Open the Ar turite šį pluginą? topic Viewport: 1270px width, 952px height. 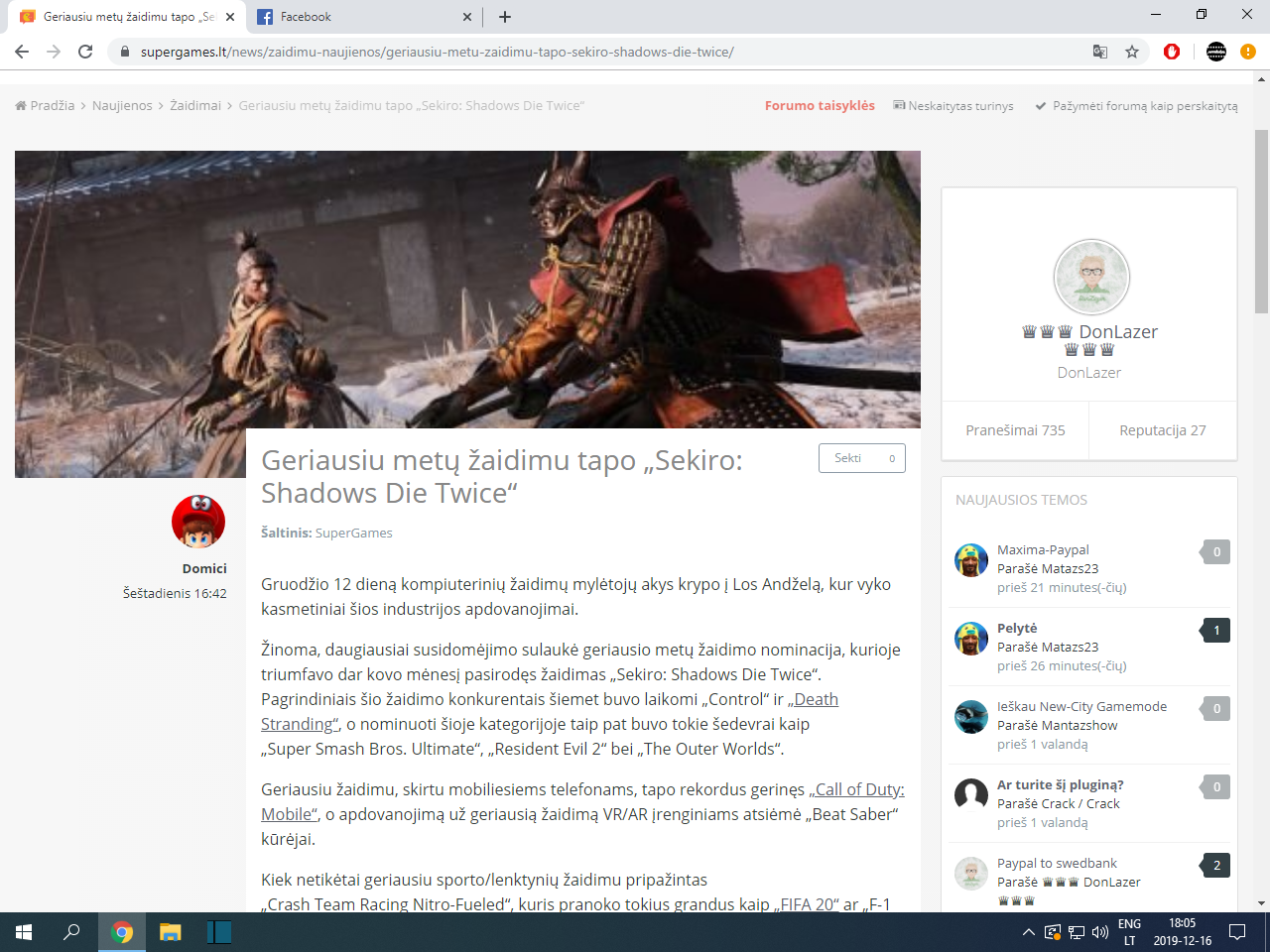pos(1060,784)
